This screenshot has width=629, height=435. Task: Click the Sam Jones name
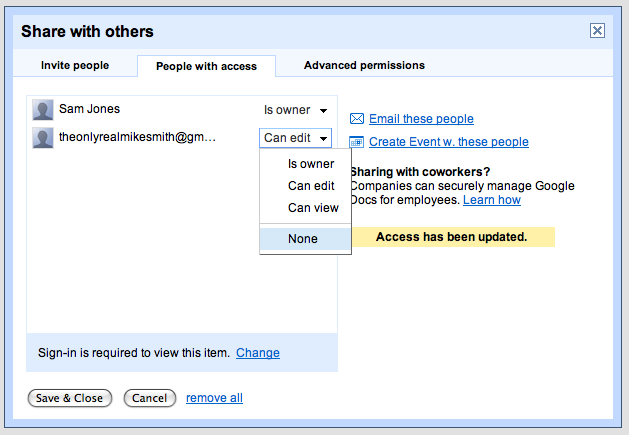tap(89, 109)
